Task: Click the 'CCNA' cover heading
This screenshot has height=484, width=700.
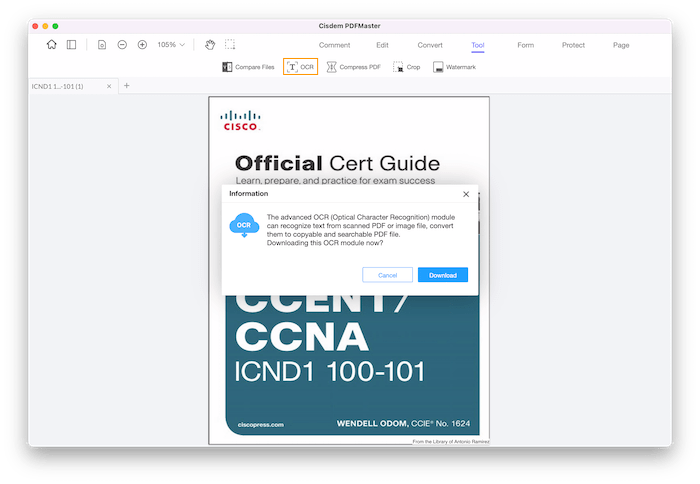Action: point(302,337)
